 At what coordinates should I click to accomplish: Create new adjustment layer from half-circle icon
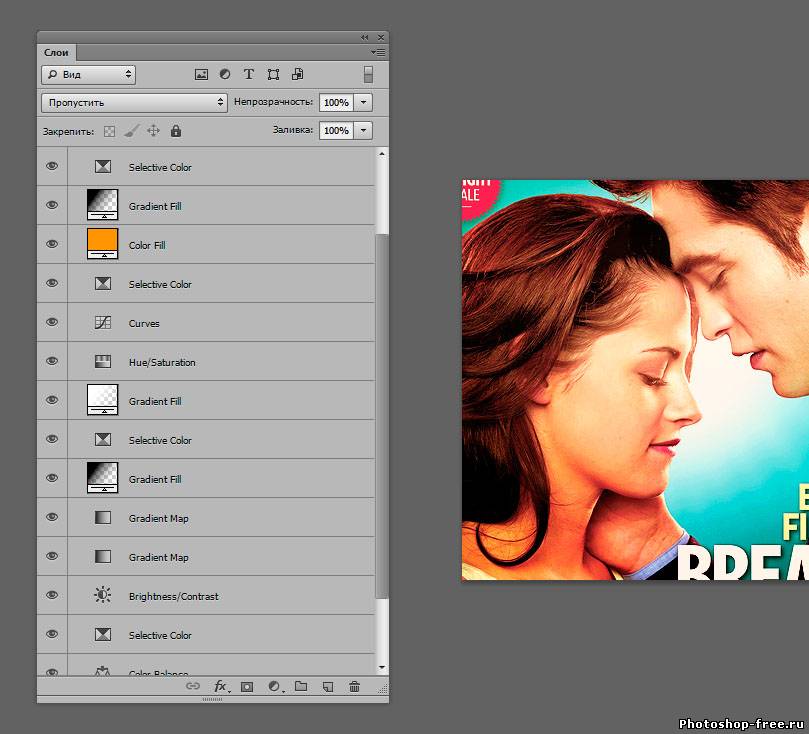[x=273, y=687]
